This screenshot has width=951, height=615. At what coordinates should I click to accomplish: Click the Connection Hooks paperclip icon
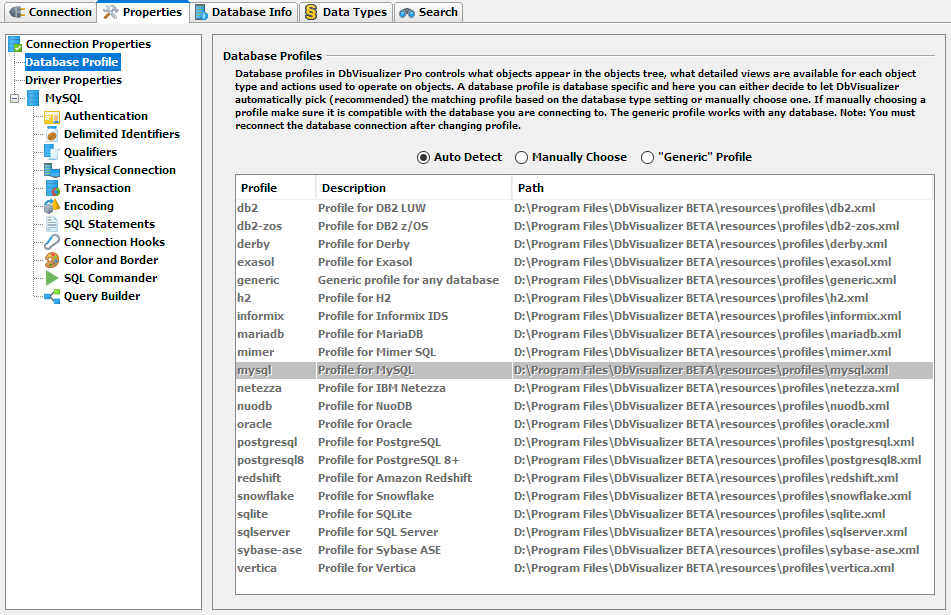point(52,243)
